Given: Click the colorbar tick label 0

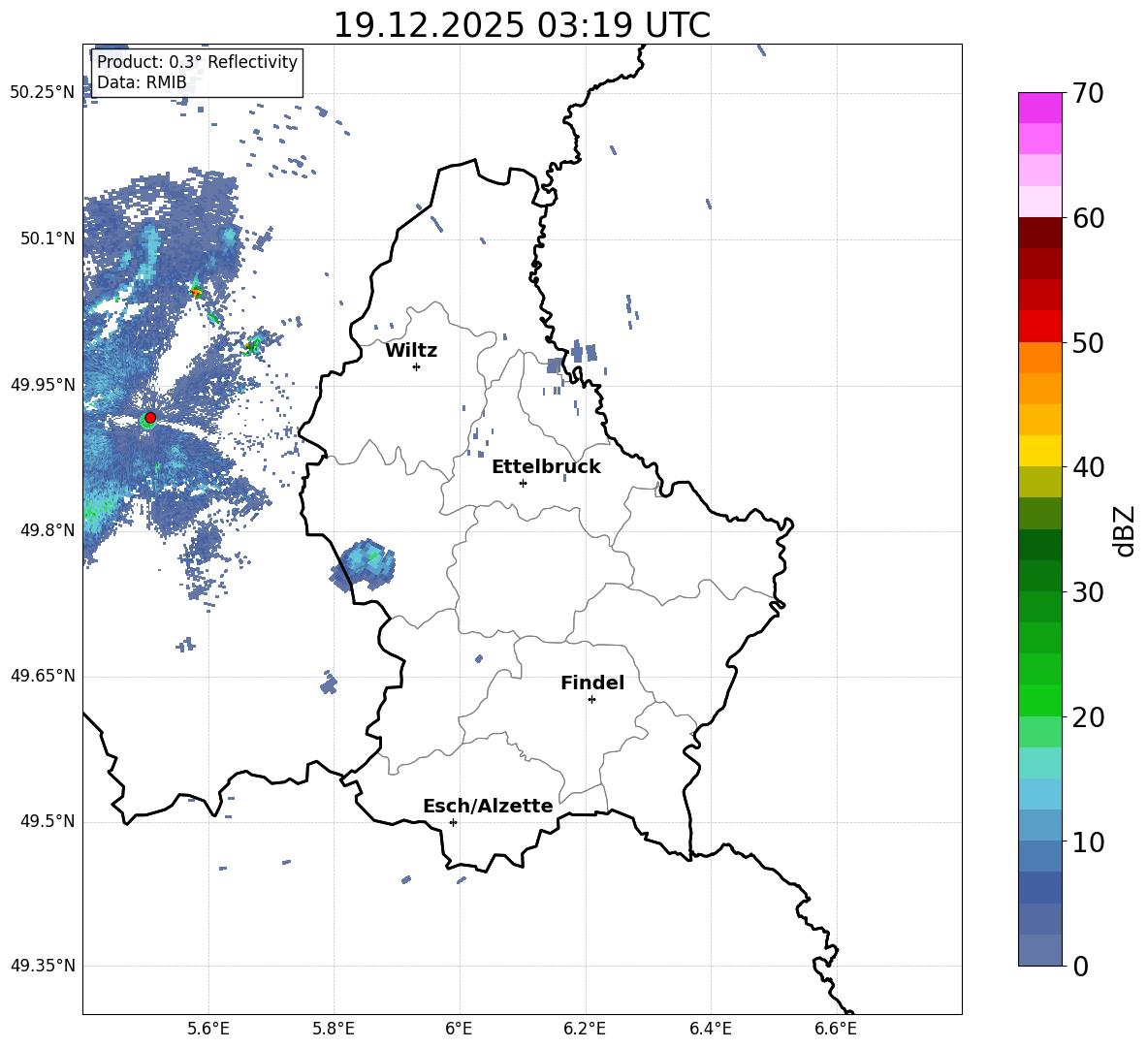Looking at the screenshot, I should (x=1081, y=966).
